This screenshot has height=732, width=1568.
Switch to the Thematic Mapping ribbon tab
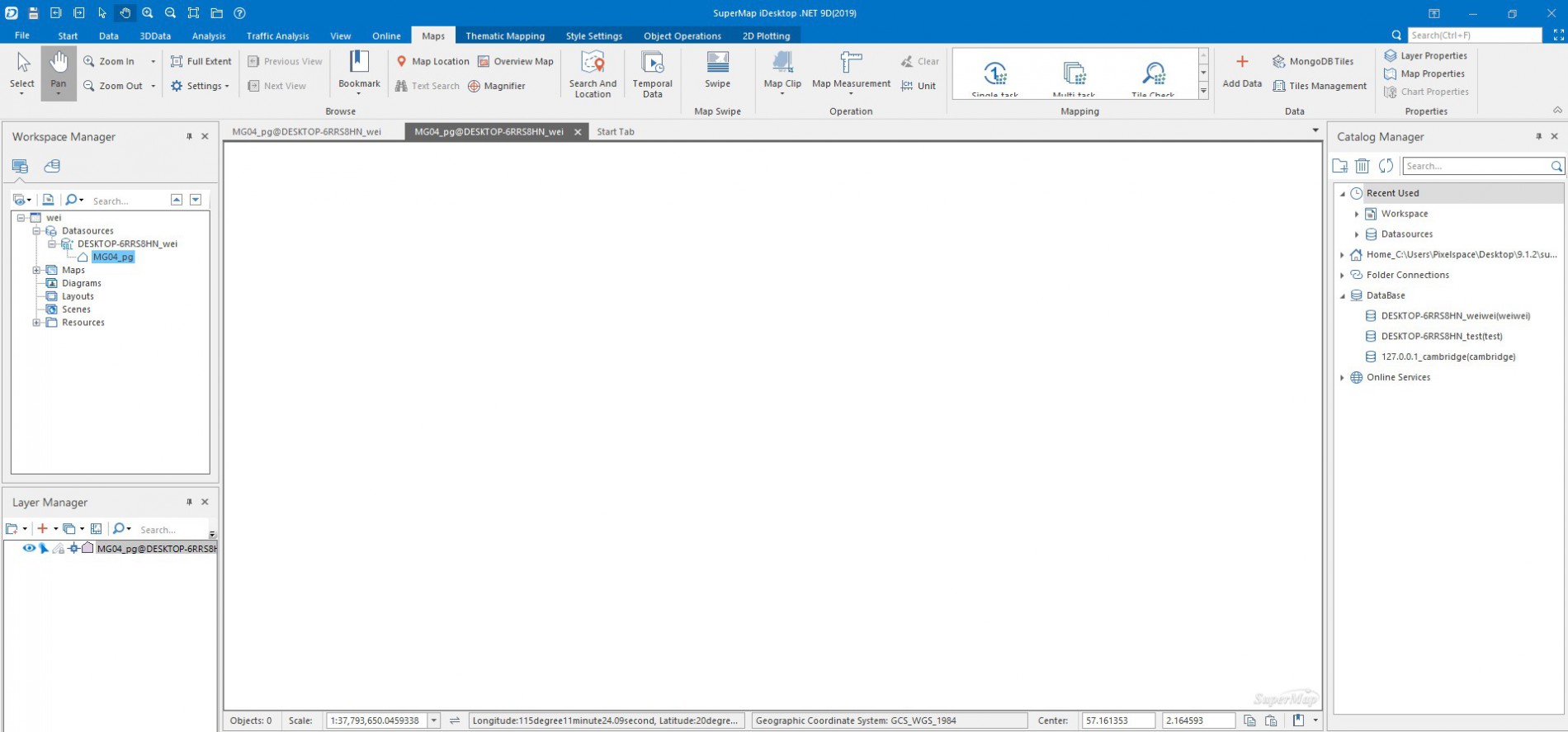(505, 35)
